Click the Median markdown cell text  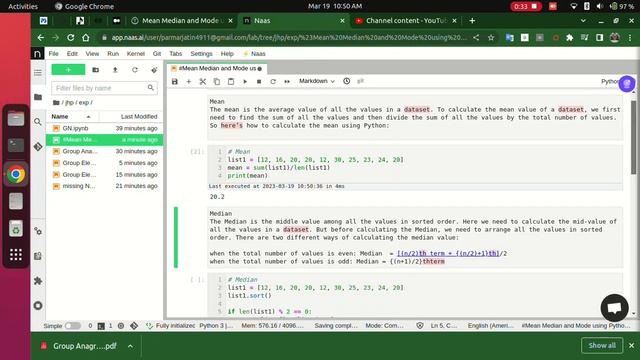415,237
